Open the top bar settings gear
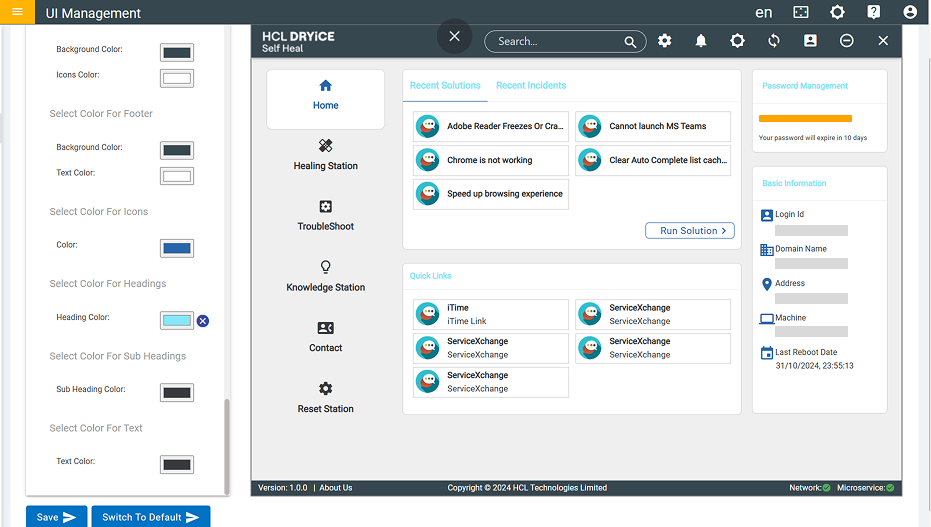This screenshot has height=527, width=931. pyautogui.click(x=837, y=12)
